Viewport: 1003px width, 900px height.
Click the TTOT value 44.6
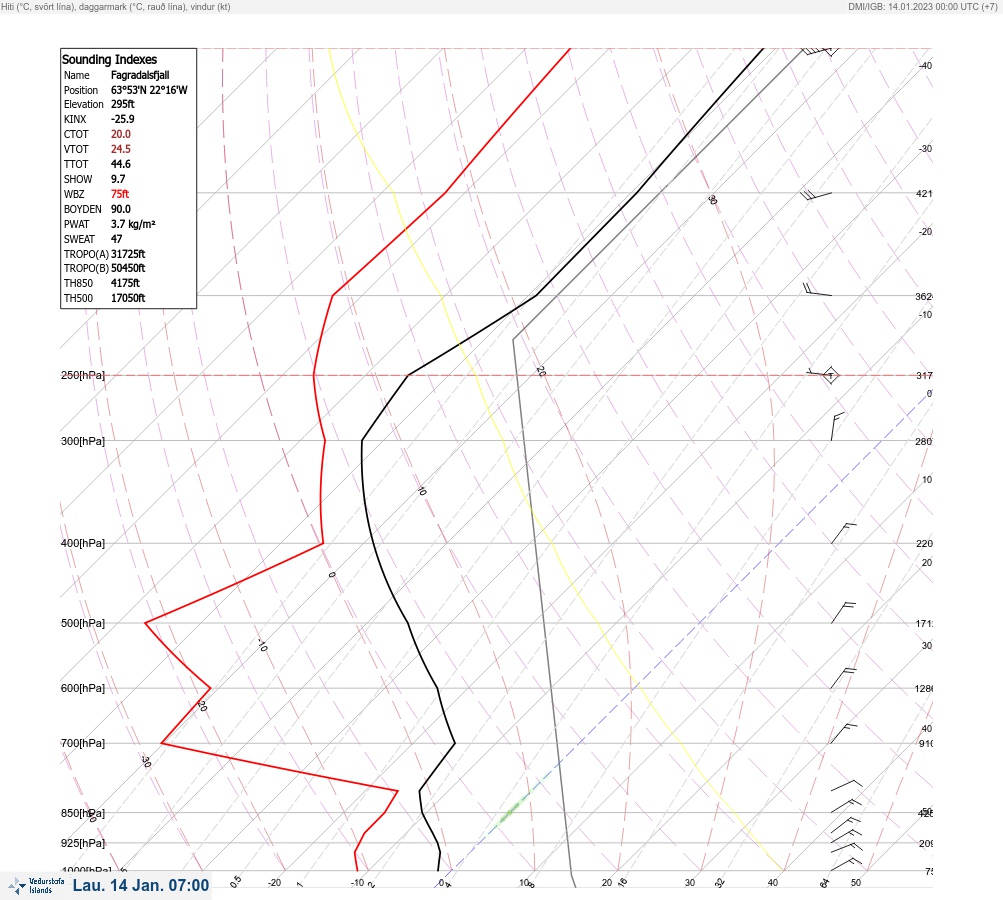point(121,164)
